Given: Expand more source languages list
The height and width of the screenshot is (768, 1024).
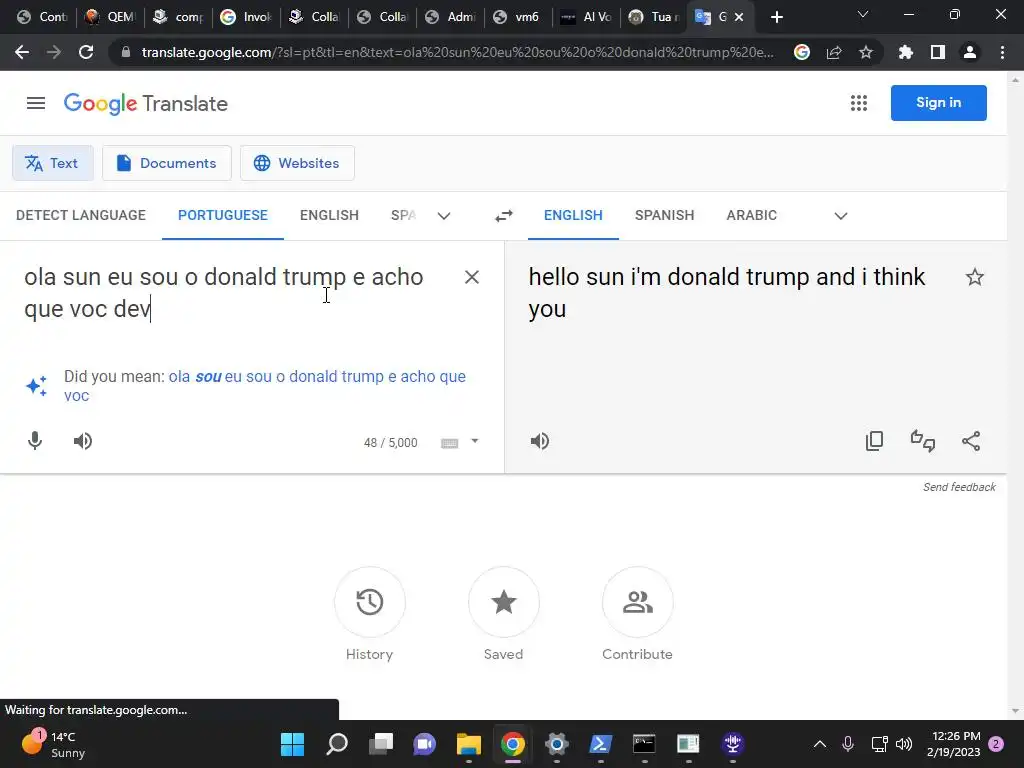Looking at the screenshot, I should point(444,216).
